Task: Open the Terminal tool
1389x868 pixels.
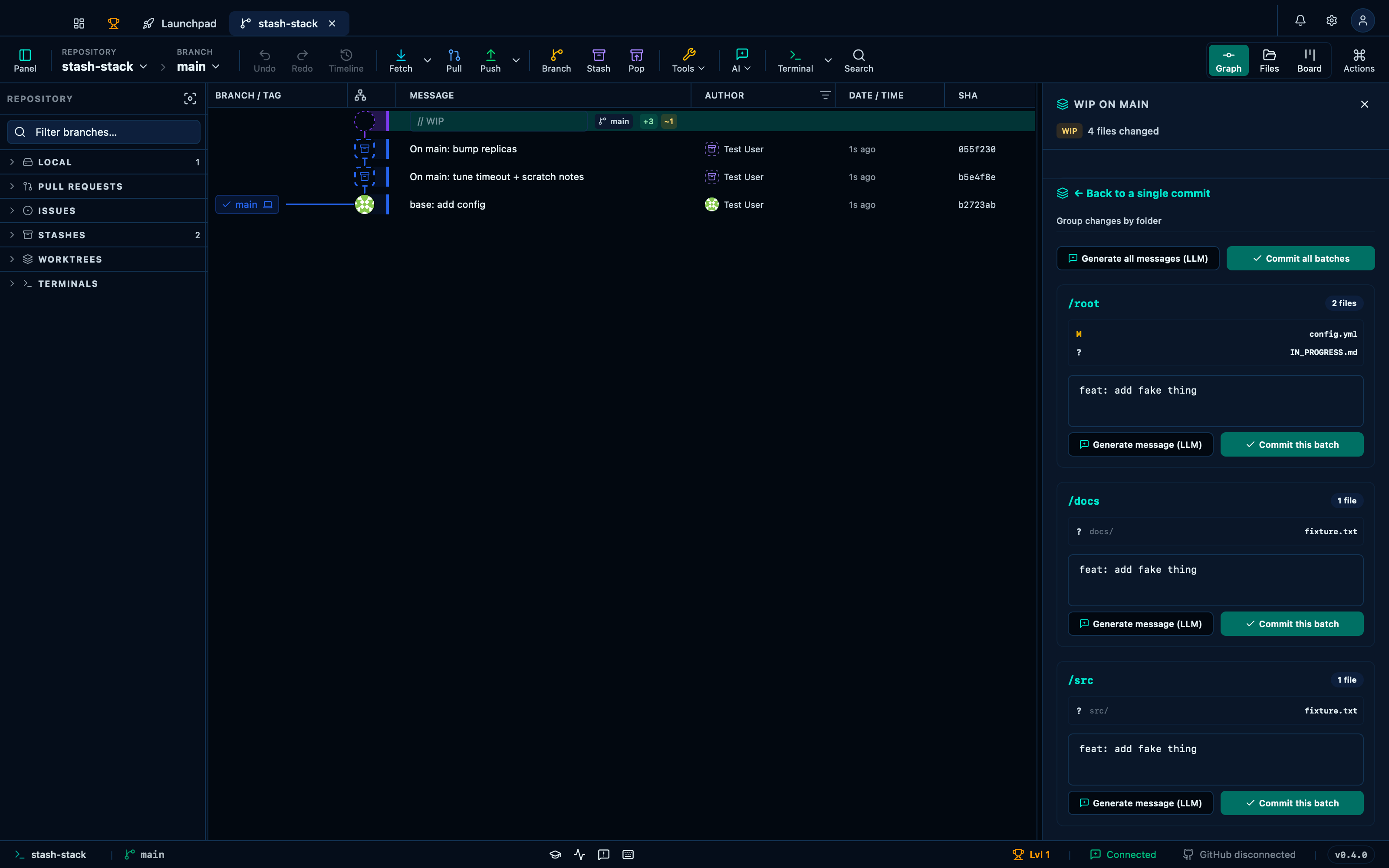Action: pos(795,60)
